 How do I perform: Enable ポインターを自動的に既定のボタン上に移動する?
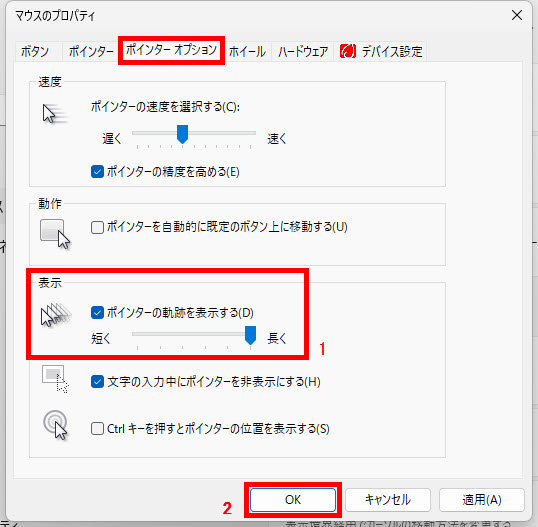pos(97,227)
